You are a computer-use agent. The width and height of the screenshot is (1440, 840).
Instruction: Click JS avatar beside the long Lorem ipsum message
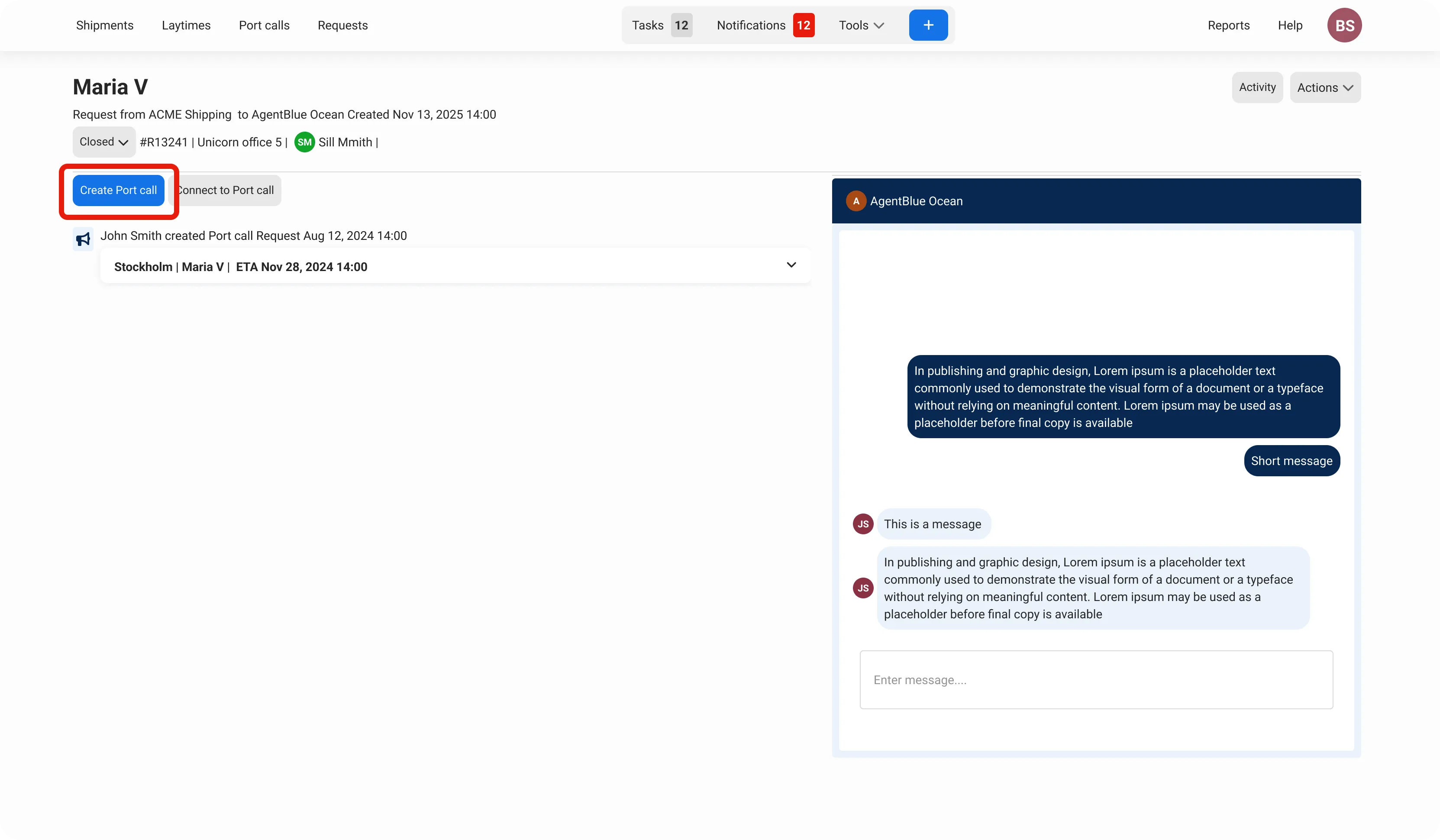pyautogui.click(x=863, y=588)
